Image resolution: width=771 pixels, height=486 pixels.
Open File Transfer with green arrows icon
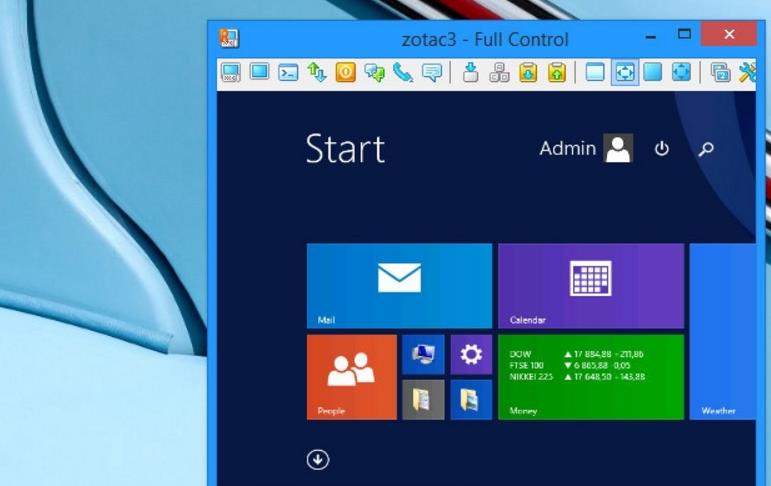(x=317, y=72)
